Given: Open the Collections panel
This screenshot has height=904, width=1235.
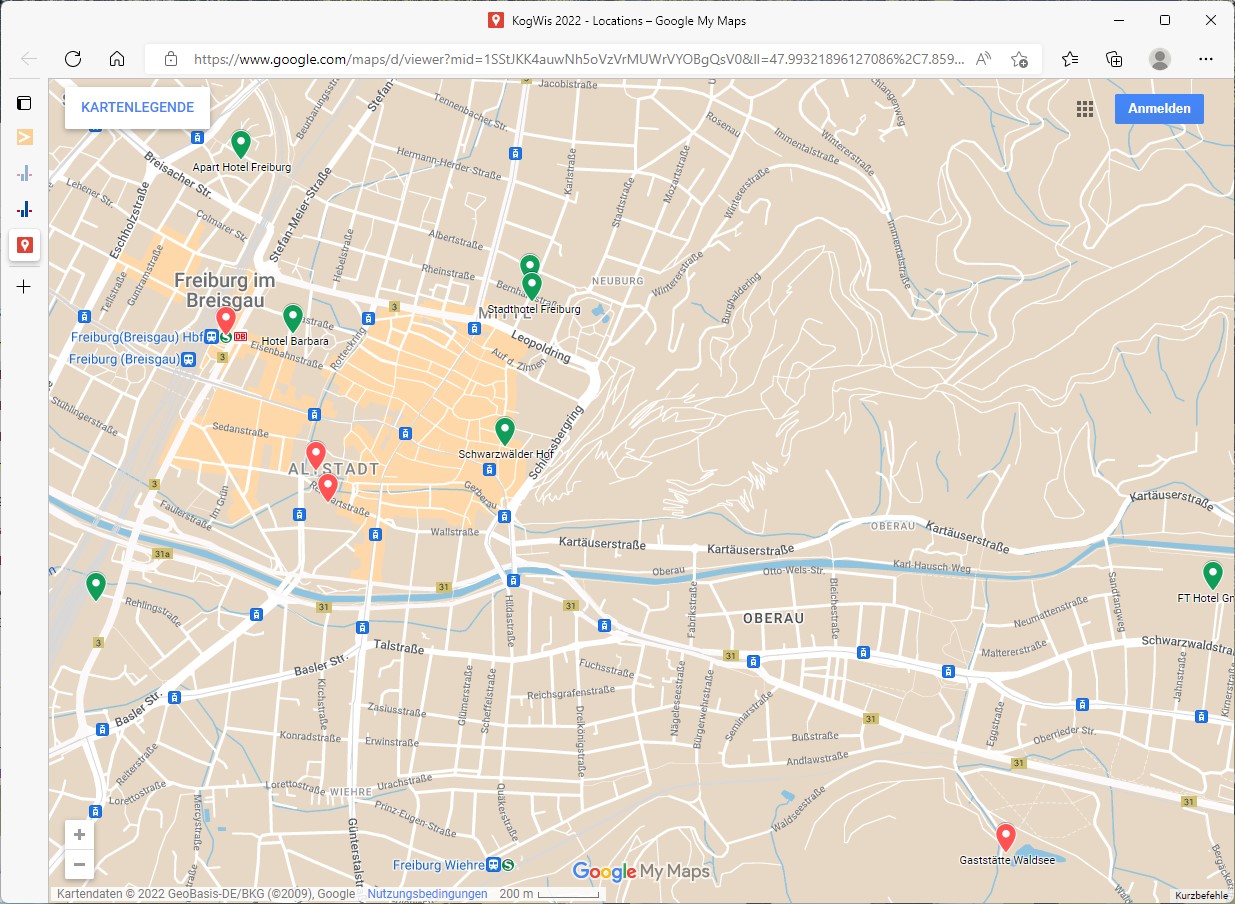Looking at the screenshot, I should tap(1114, 59).
